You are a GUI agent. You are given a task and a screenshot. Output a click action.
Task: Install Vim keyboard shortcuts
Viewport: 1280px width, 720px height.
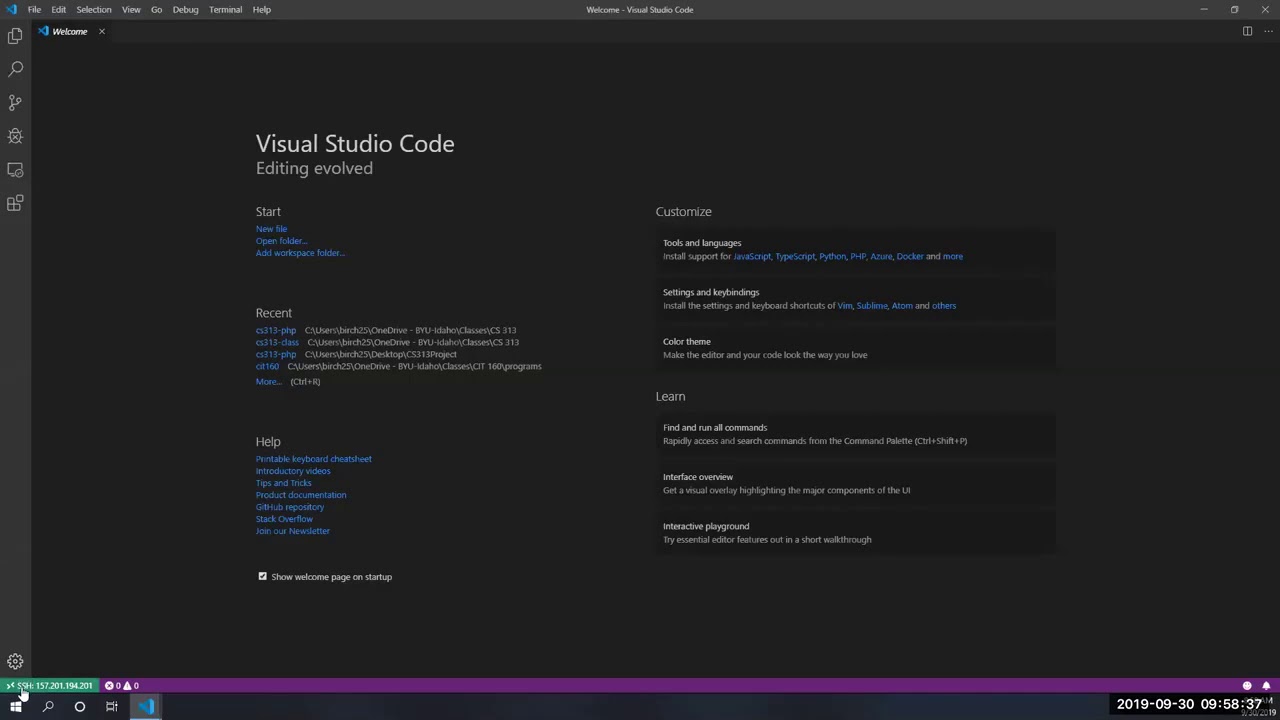[x=845, y=306]
